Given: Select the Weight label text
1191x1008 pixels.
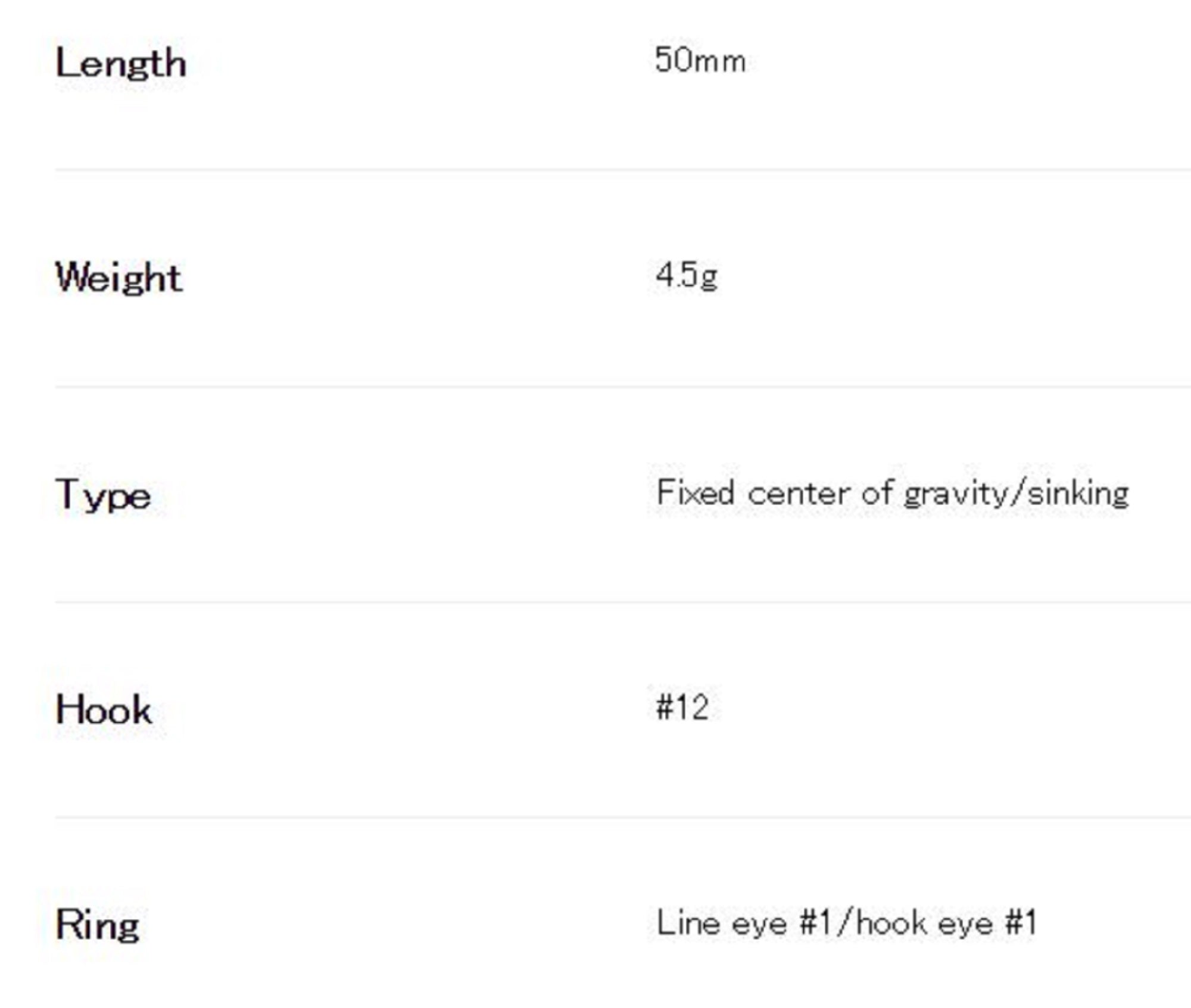Looking at the screenshot, I should 119,278.
